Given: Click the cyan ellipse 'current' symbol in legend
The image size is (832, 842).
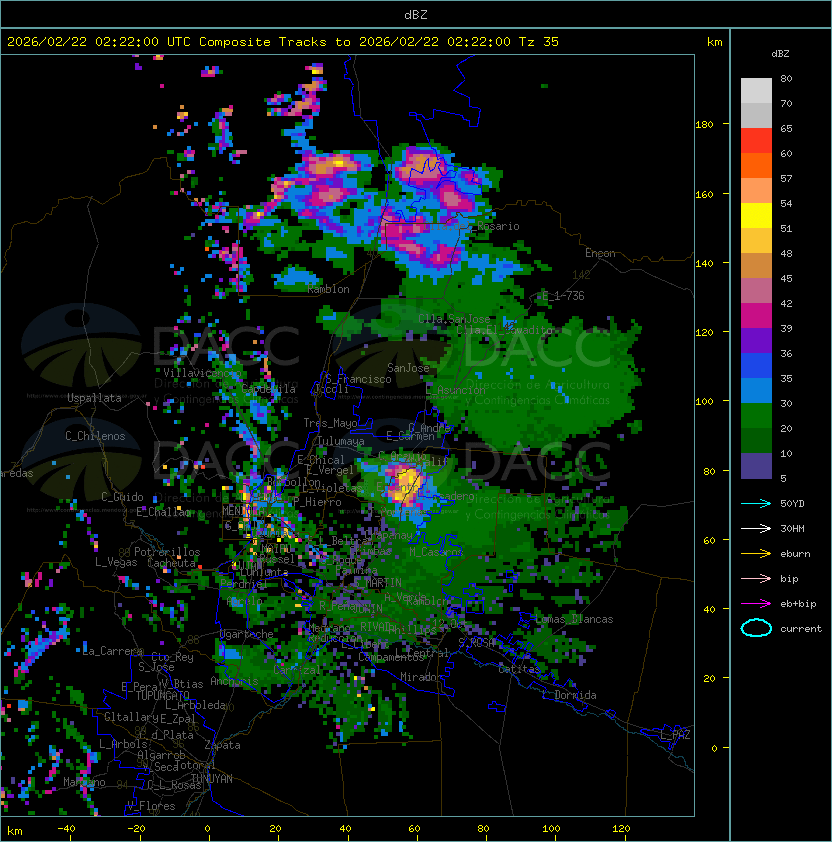Looking at the screenshot, I should [756, 628].
